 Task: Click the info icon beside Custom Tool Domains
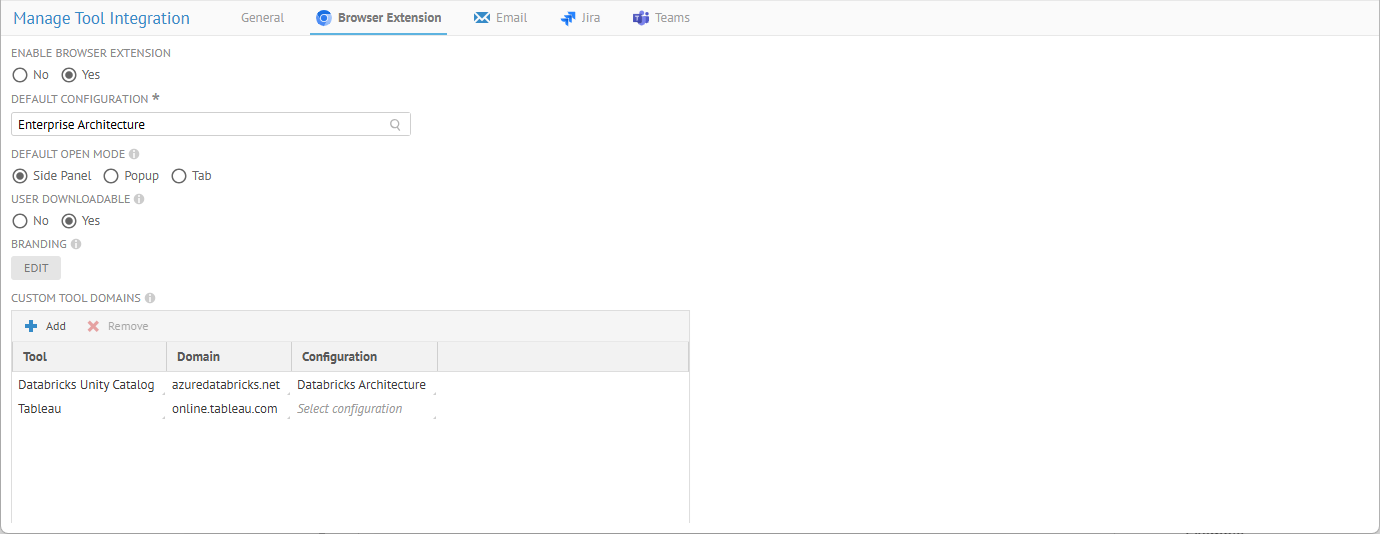click(150, 298)
